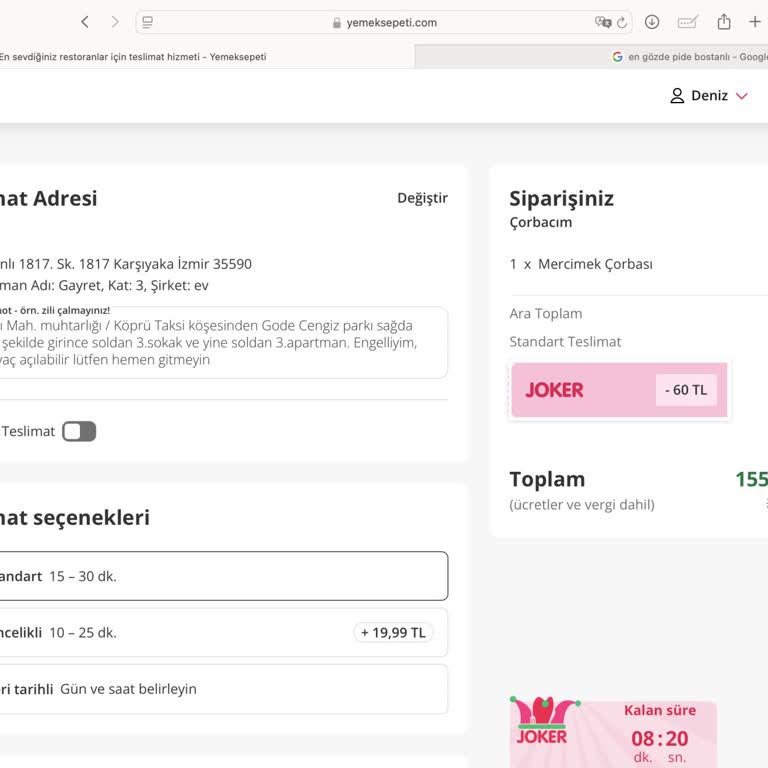
Task: Click the yemeksepeti.com address bar
Action: (384, 23)
